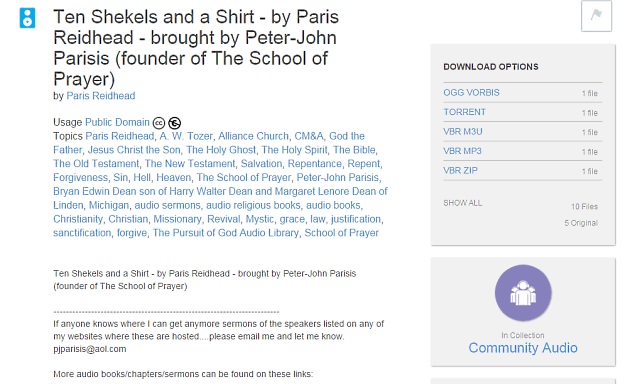This screenshot has width=640, height=384.
Task: Open The Pursuit of God Audio Library topic
Action: pos(226,233)
